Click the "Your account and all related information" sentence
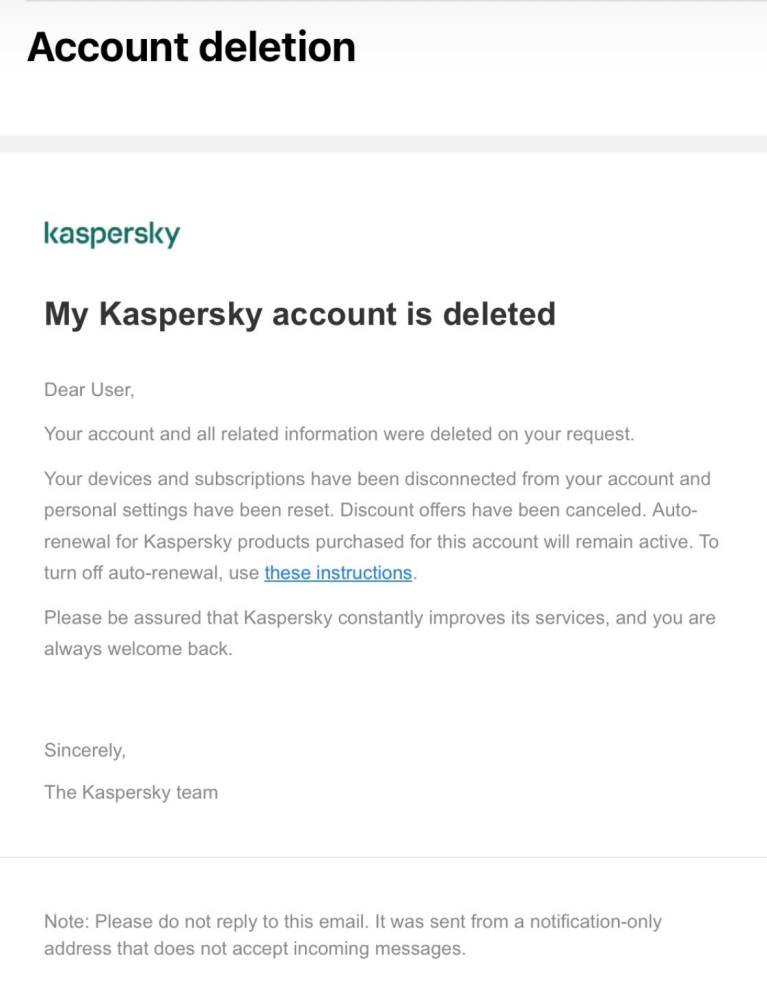 [x=339, y=434]
